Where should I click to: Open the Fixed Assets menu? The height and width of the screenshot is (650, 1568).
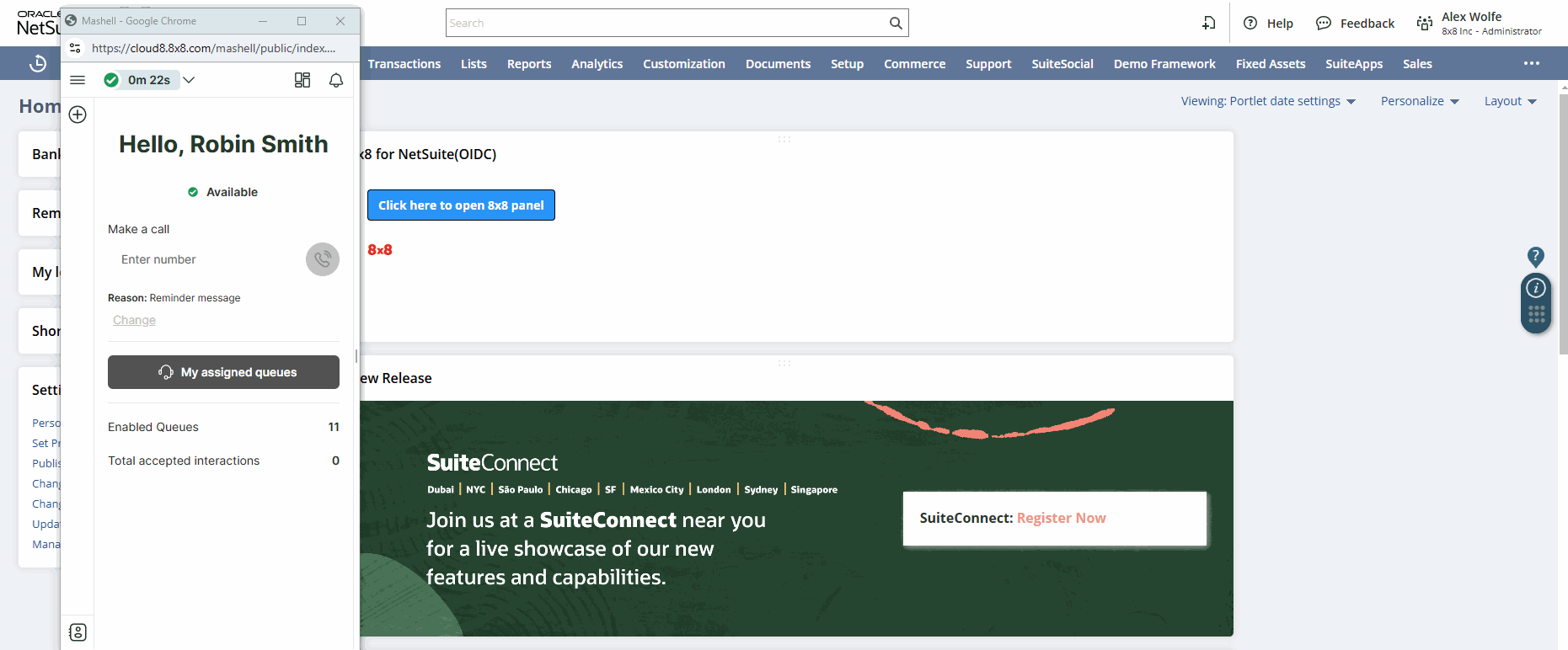[1271, 64]
